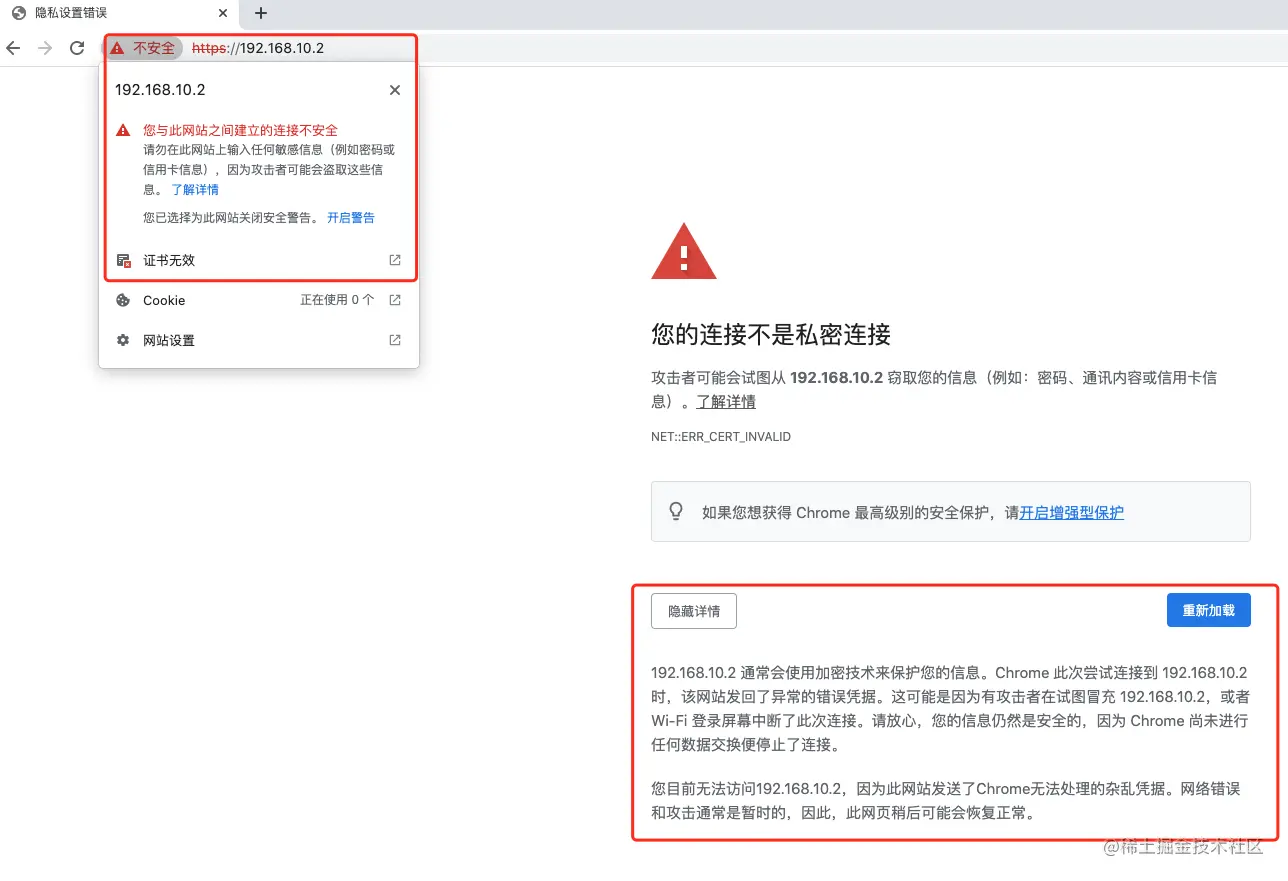This screenshot has width=1288, height=881.
Task: Click the 隐藏详情 button
Action: [694, 611]
